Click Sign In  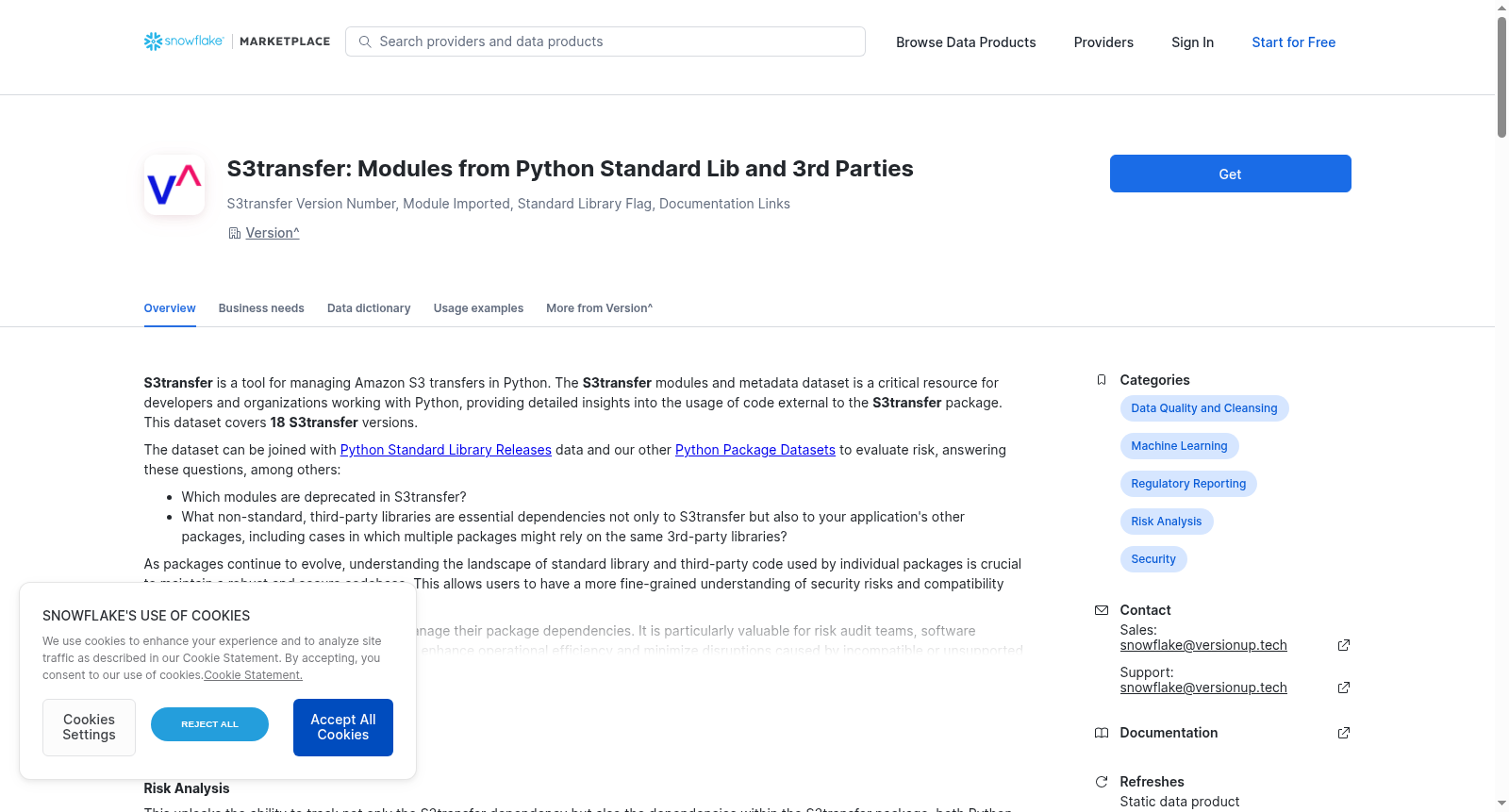pos(1193,42)
